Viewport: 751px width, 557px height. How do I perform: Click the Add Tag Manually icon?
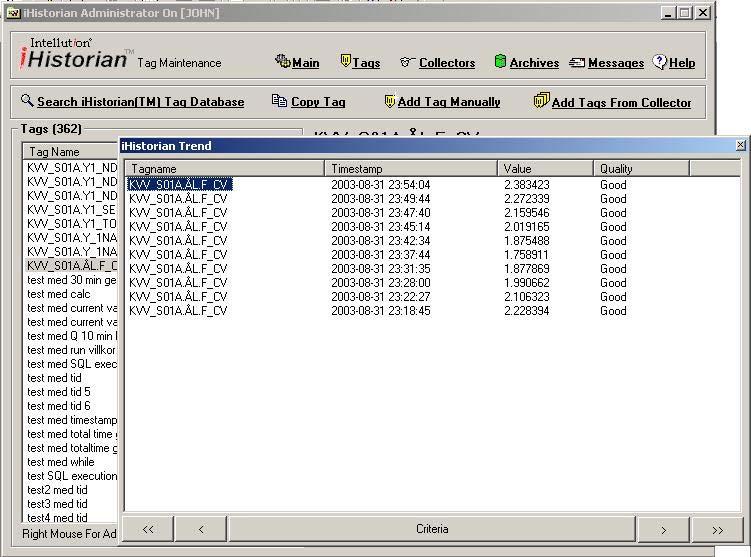(390, 101)
